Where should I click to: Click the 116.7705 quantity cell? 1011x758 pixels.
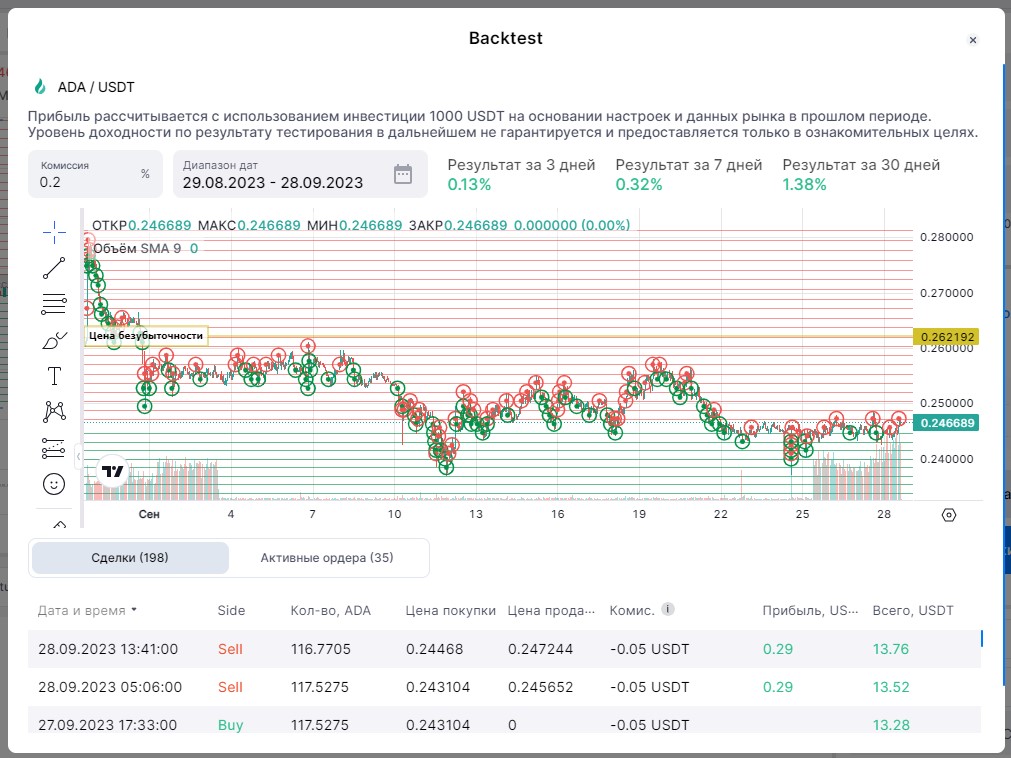click(320, 649)
